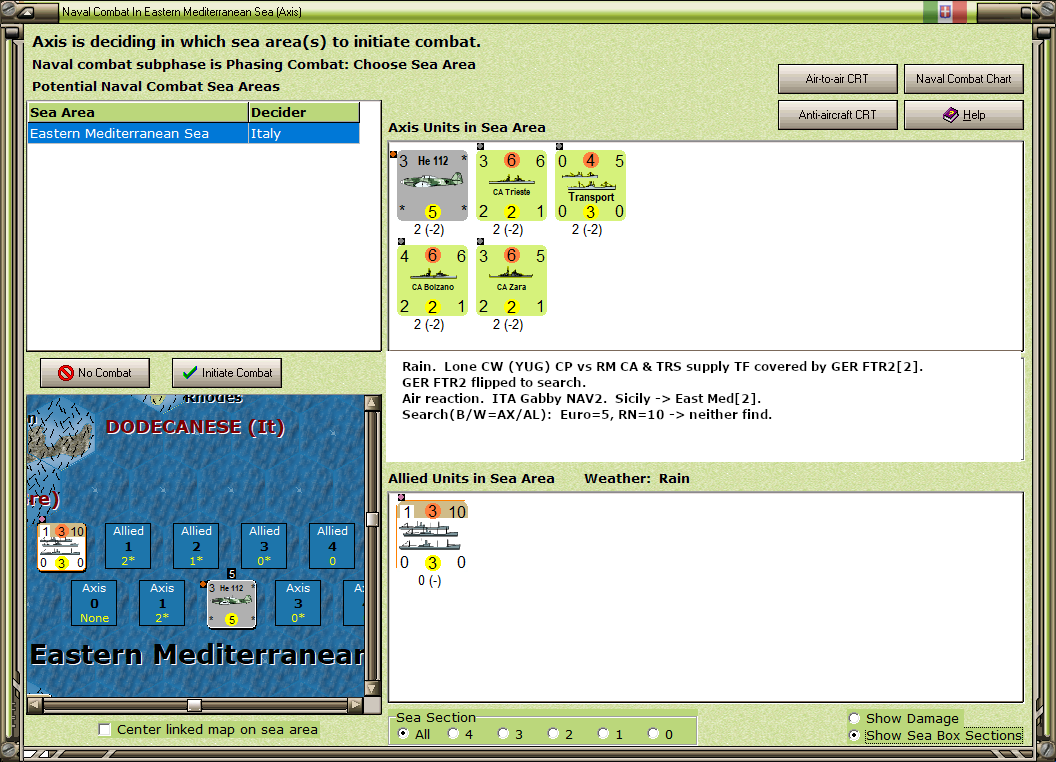The width and height of the screenshot is (1056, 762).
Task: Click the Axis 0 None sea box
Action: tap(94, 603)
